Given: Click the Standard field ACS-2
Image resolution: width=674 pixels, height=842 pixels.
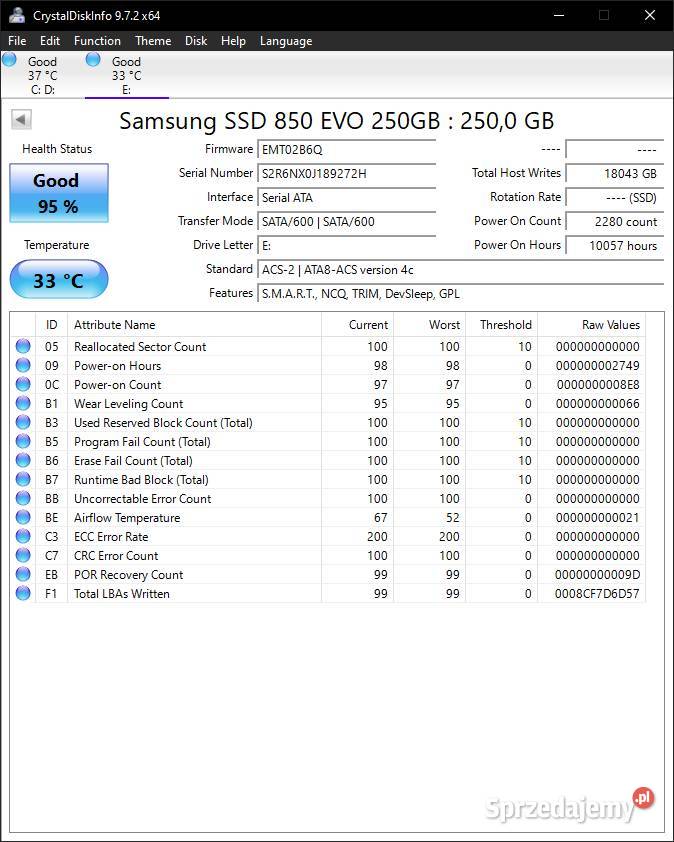Looking at the screenshot, I should [460, 270].
